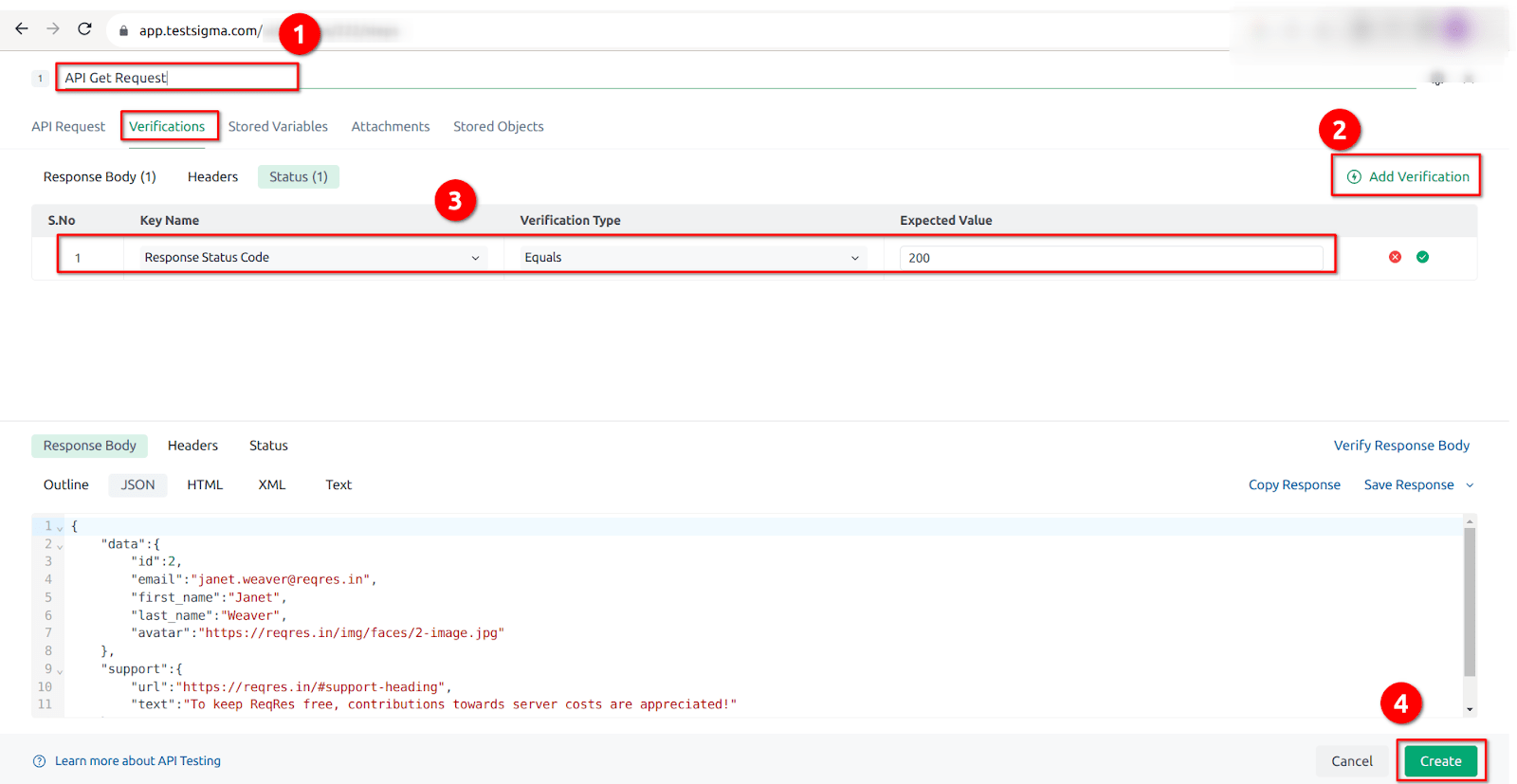Screen dimensions: 1517x784
Task: Switch response view to HTML
Action: pyautogui.click(x=205, y=484)
